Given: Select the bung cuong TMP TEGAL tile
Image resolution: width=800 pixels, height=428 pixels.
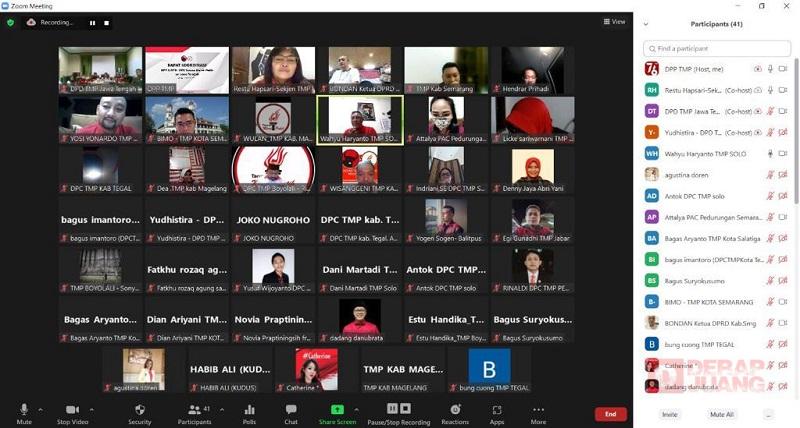Looking at the screenshot, I should click(x=489, y=370).
